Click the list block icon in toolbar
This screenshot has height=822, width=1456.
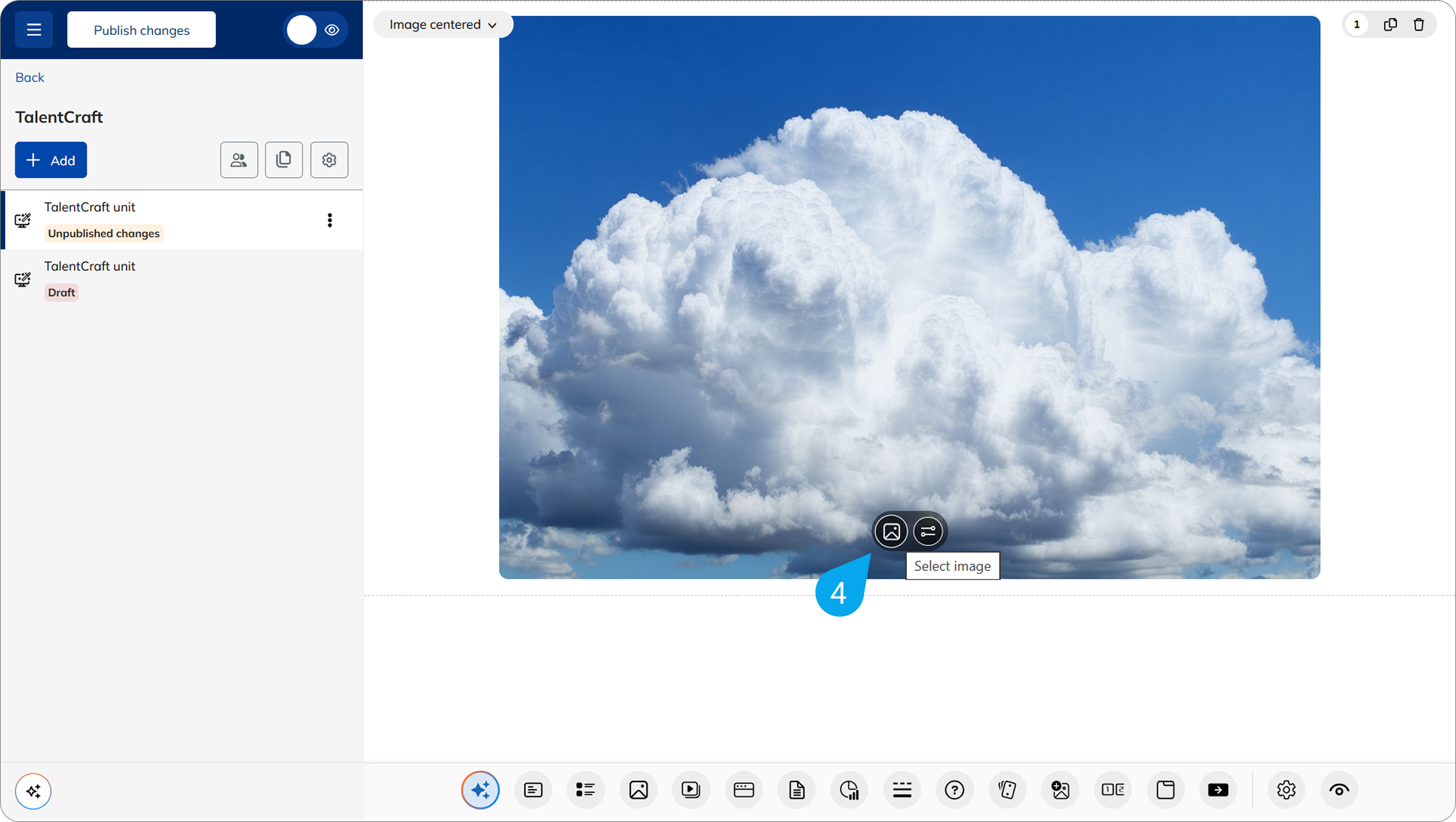(585, 790)
